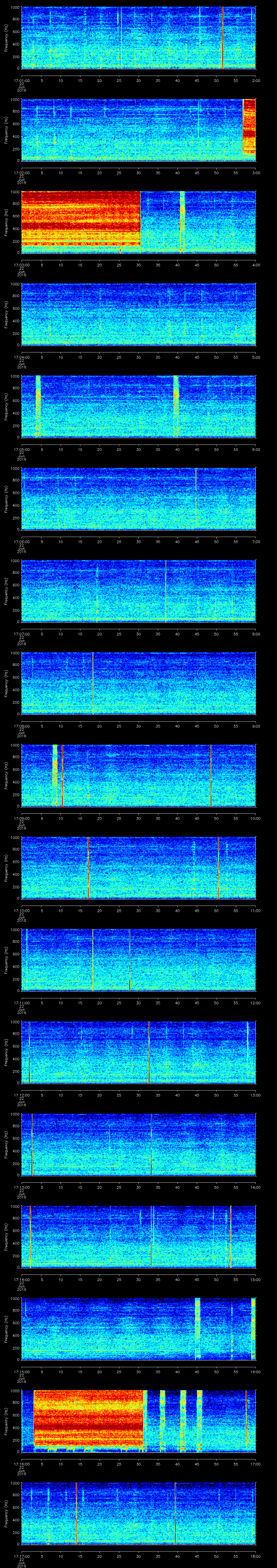The image size is (277, 1568).
Task: Select the 17:11:00 spectrogram panel
Action: click(138, 960)
